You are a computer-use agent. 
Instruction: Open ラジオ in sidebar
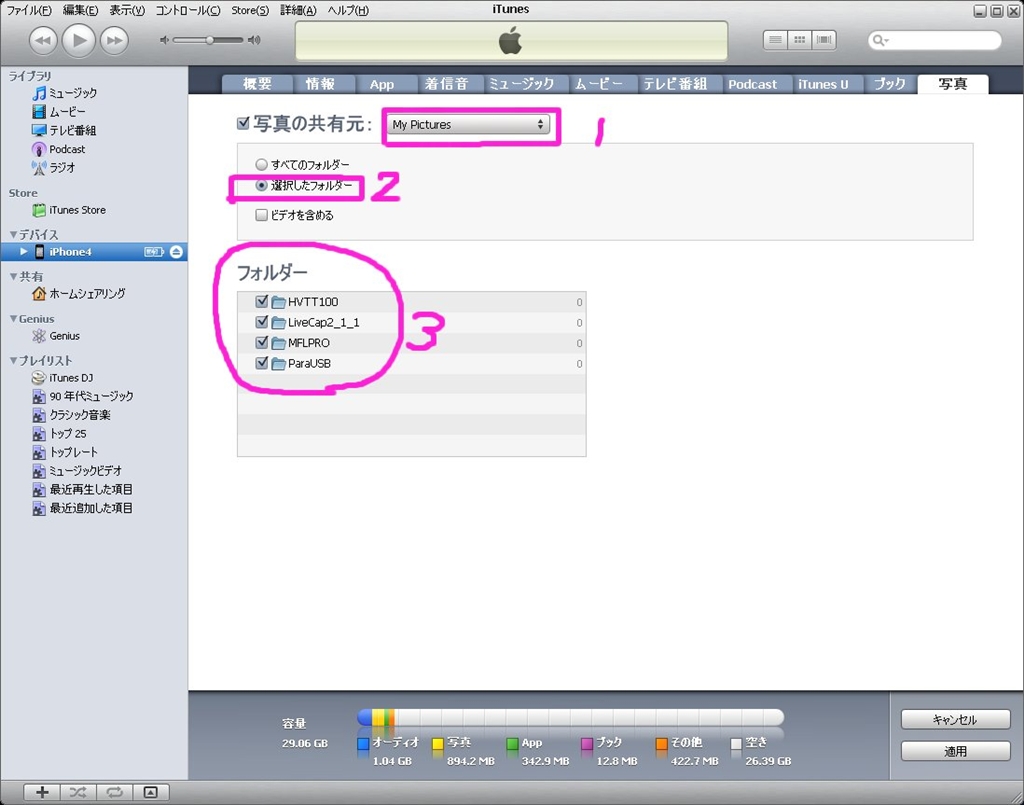coord(54,168)
